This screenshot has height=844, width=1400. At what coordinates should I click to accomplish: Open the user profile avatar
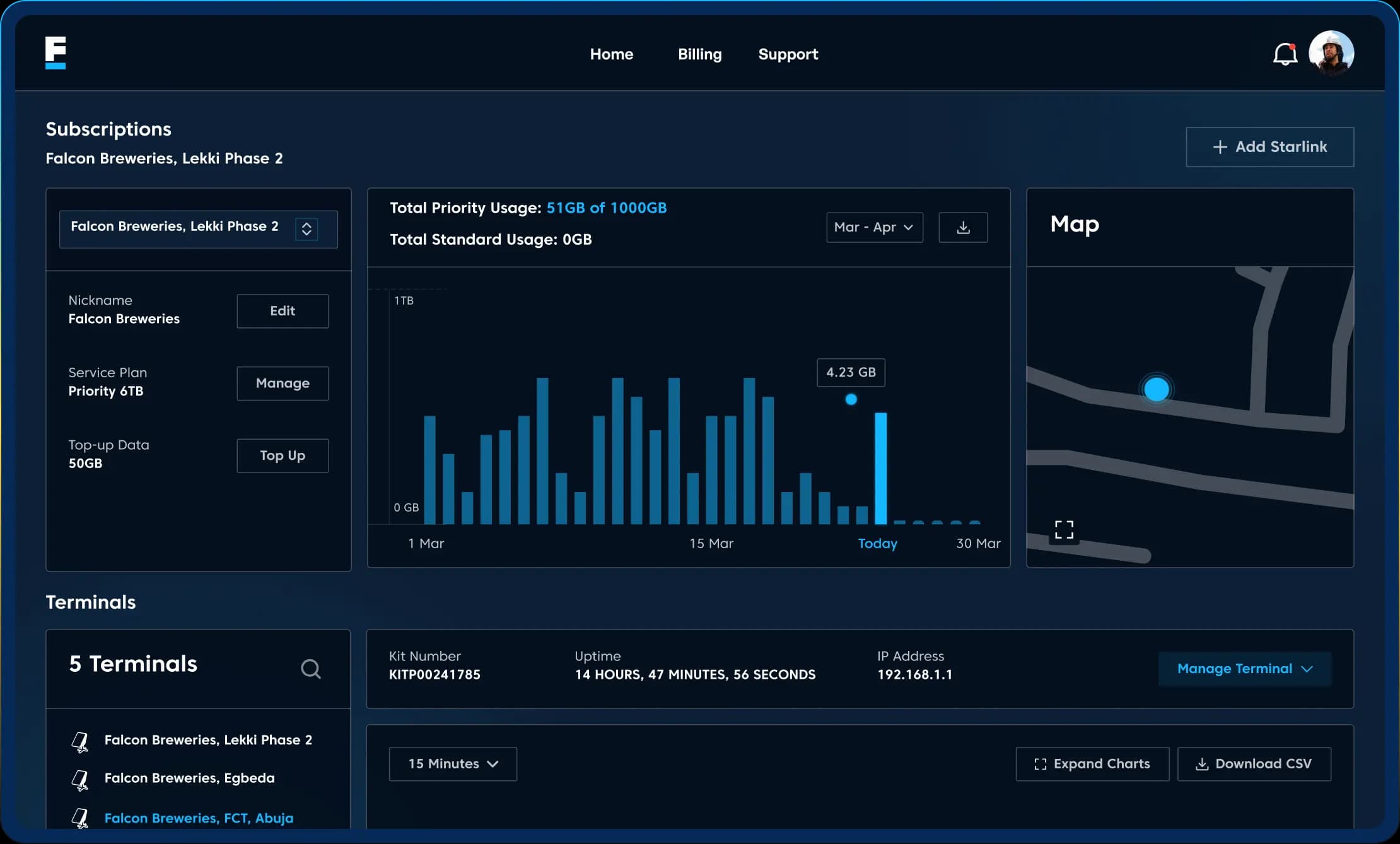point(1331,54)
